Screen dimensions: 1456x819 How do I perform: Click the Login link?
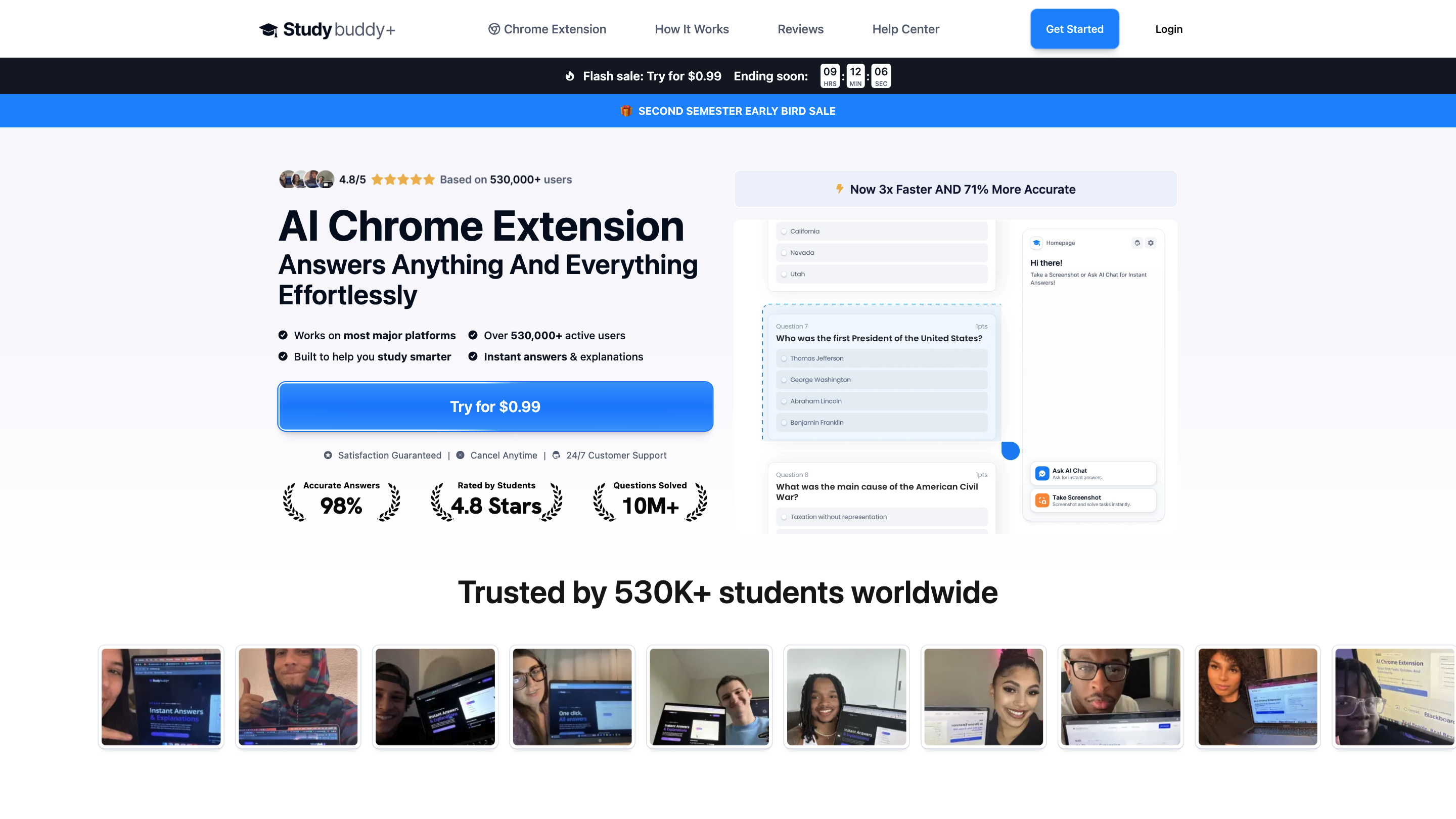(x=1168, y=29)
